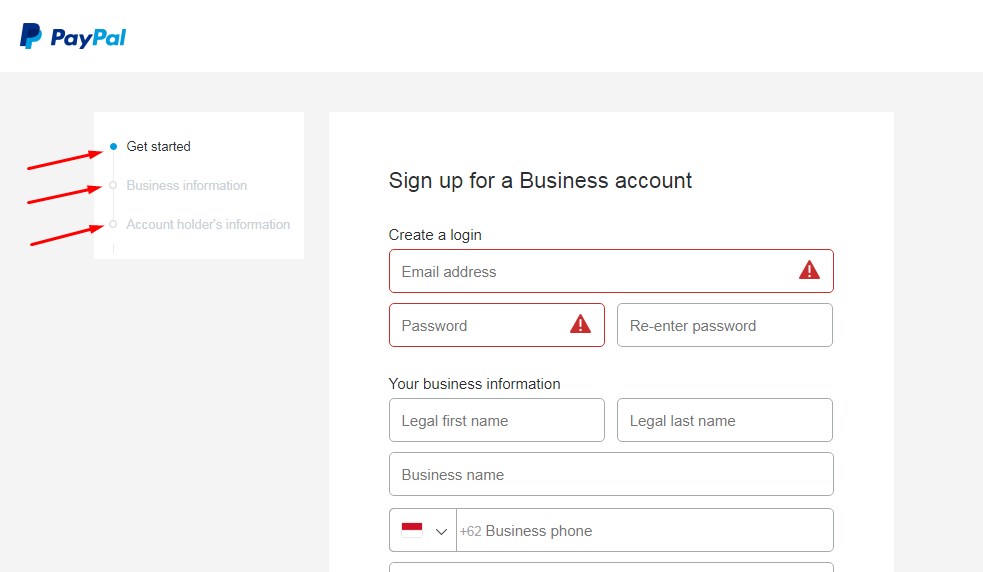Image resolution: width=983 pixels, height=572 pixels.
Task: Select the Business information step
Action: [187, 186]
